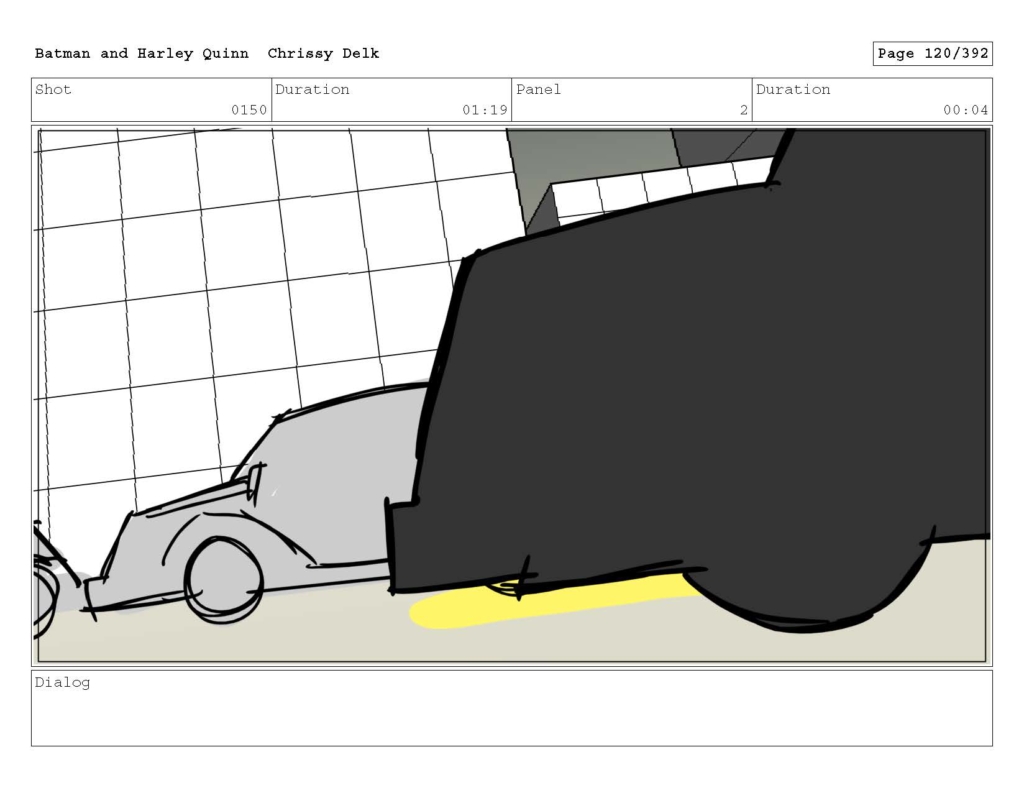Click the storyboard drawing of the cars
This screenshot has width=1024, height=793.
click(x=512, y=395)
